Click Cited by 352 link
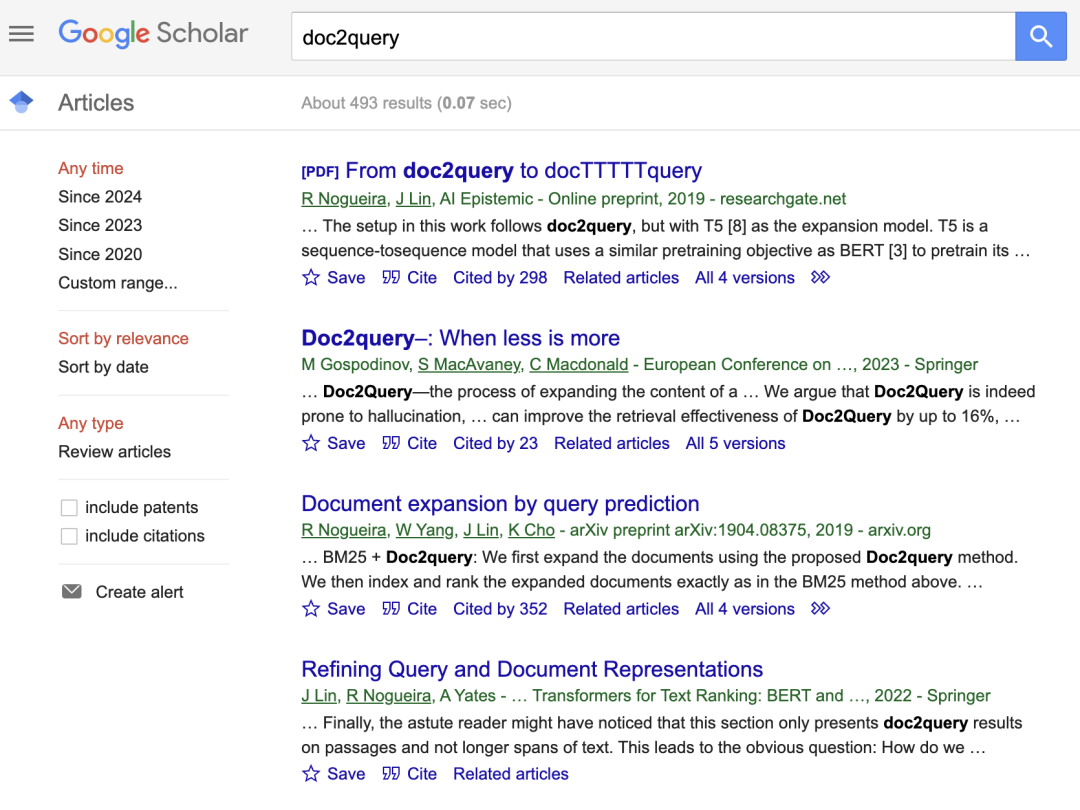The image size is (1080, 810). coord(500,609)
